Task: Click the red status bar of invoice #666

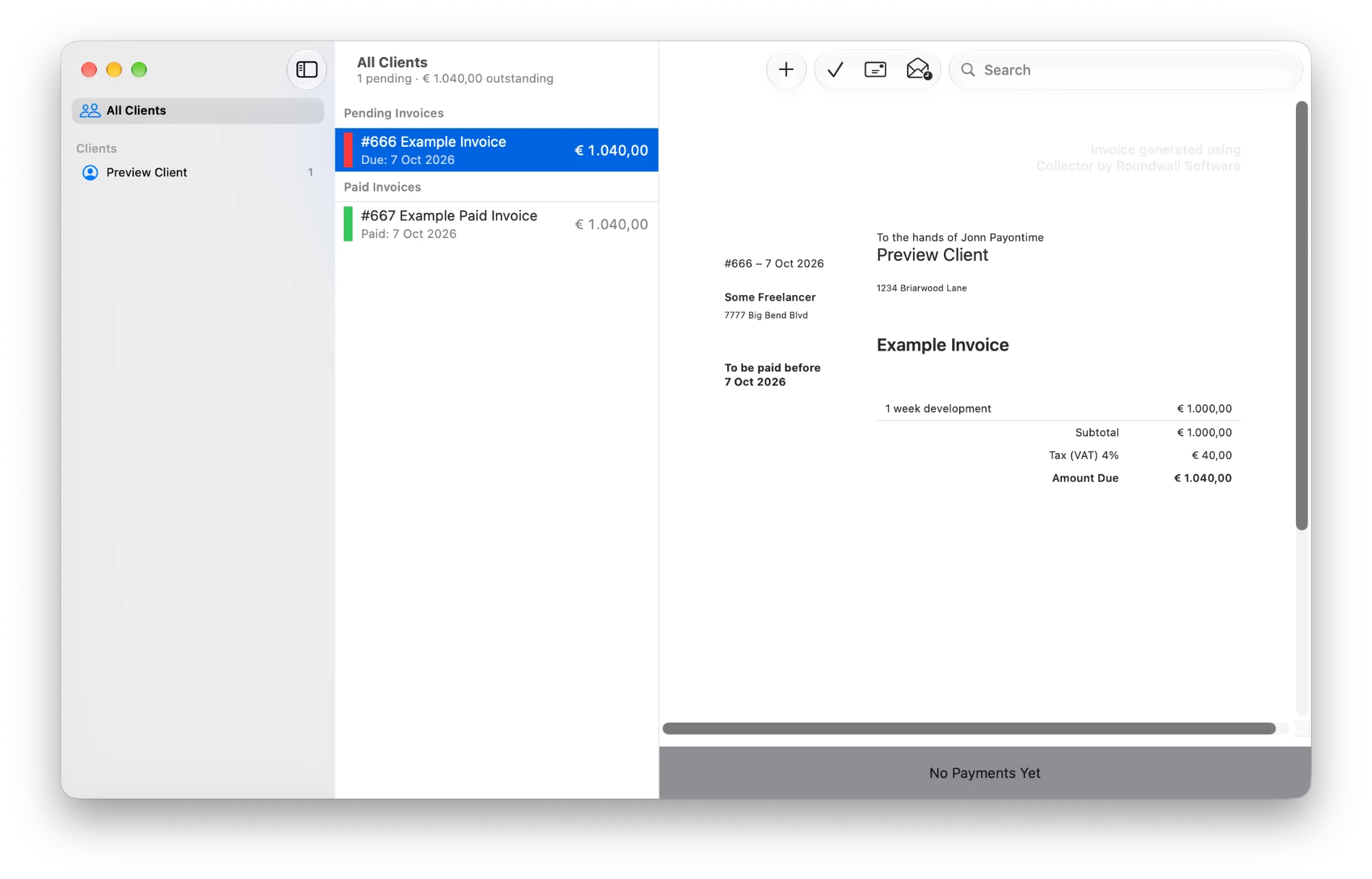Action: [348, 150]
